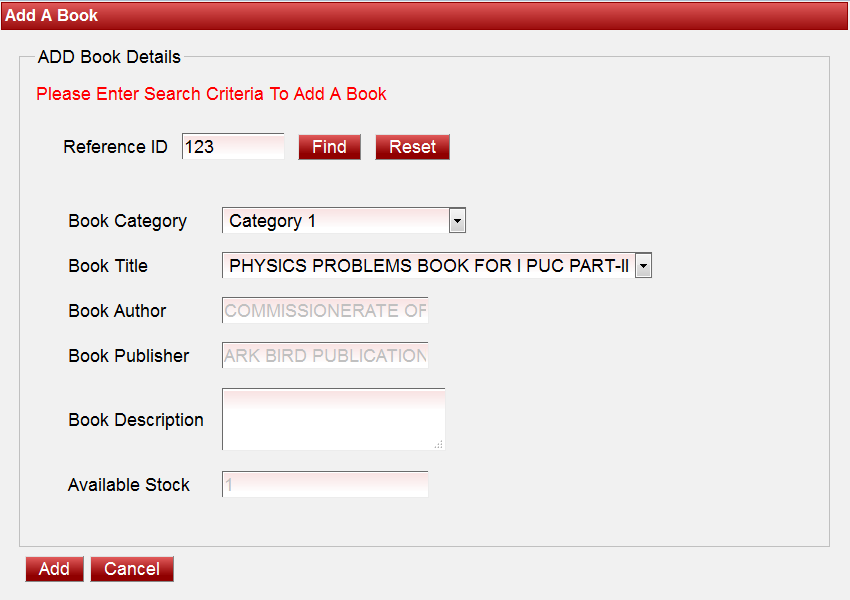
Task: Click the Book Category label
Action: pos(127,221)
